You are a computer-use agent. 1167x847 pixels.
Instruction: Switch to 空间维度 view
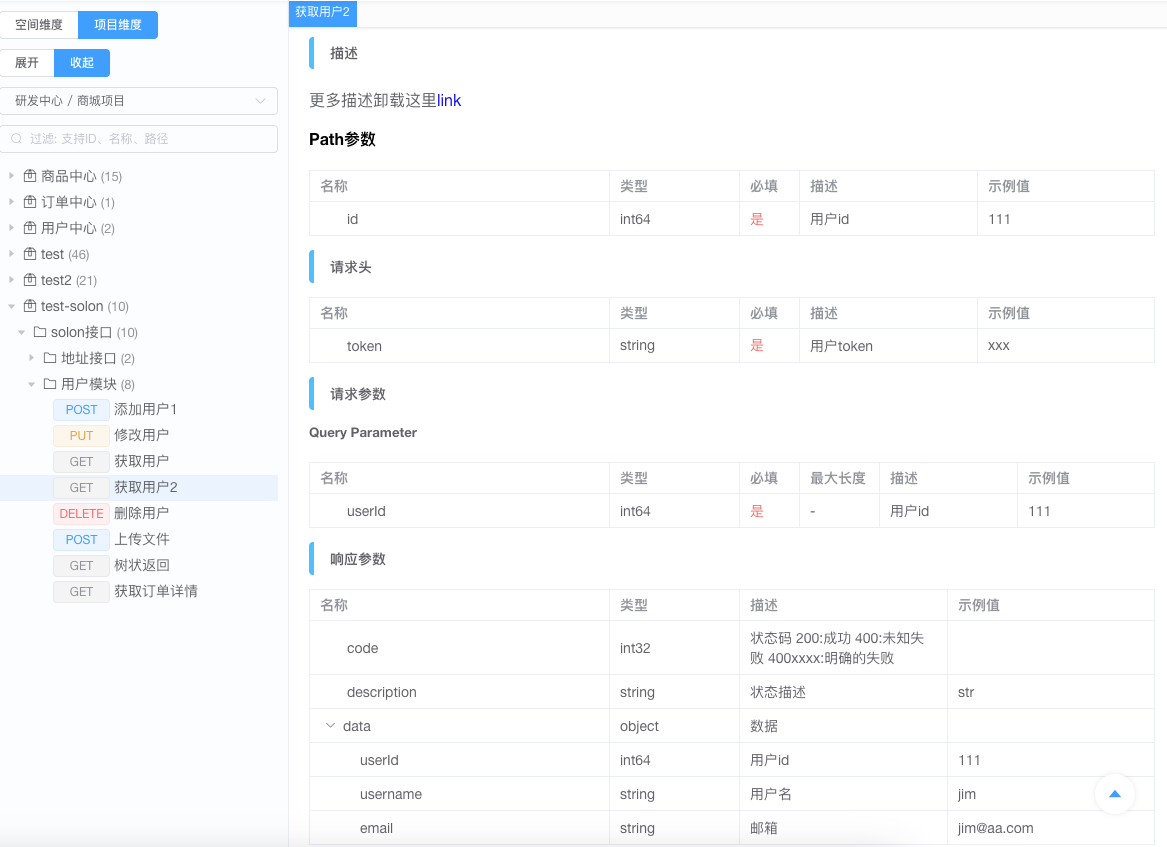pyautogui.click(x=39, y=25)
